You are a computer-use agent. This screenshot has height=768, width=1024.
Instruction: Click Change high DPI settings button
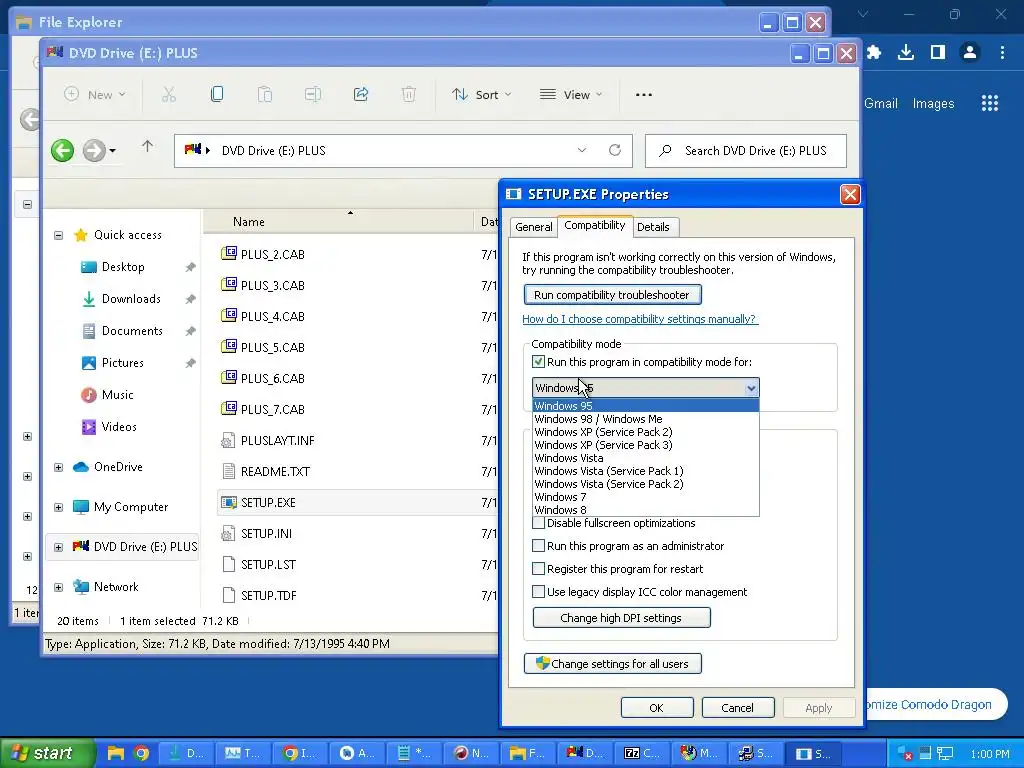point(621,618)
